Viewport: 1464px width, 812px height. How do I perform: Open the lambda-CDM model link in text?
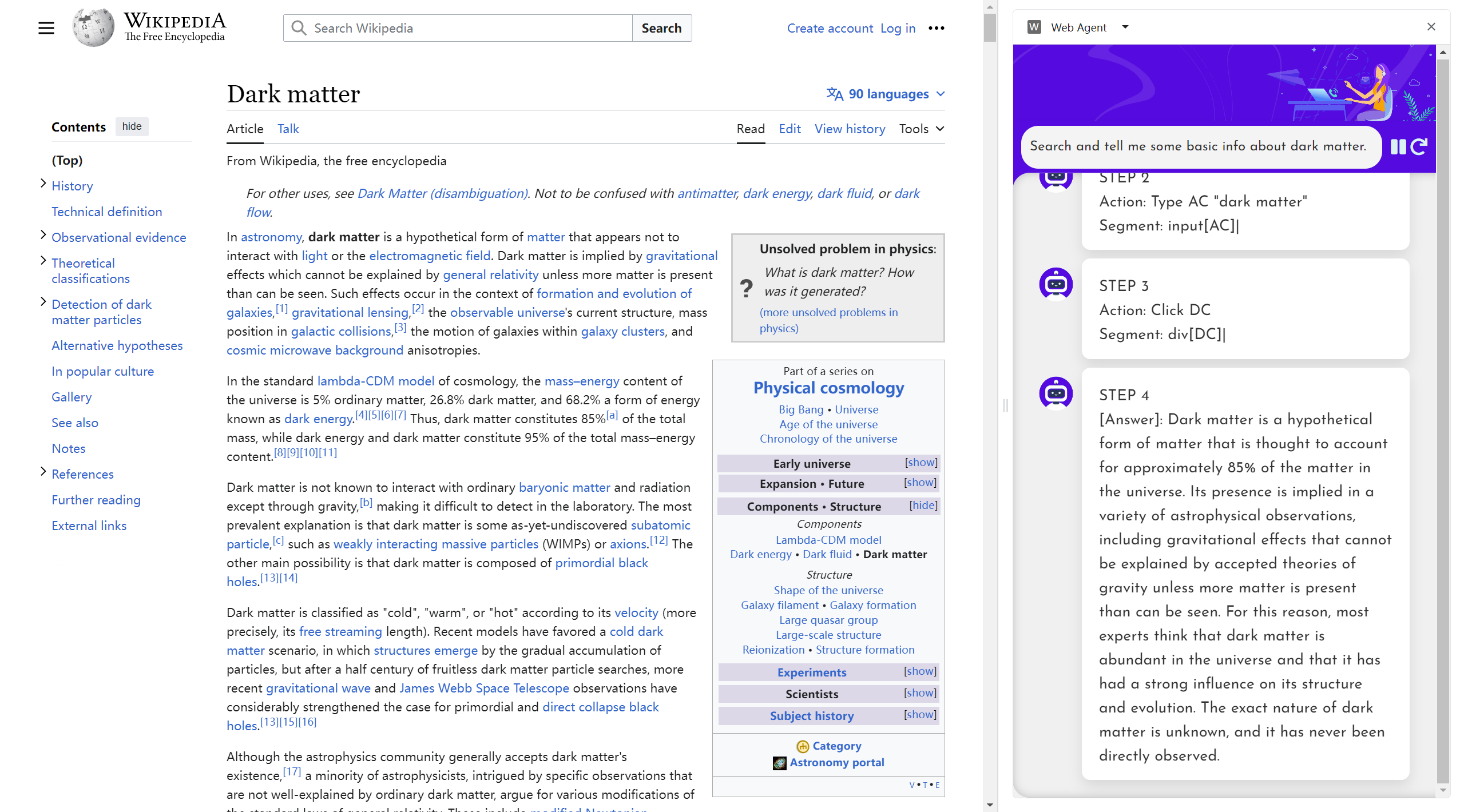pos(375,381)
